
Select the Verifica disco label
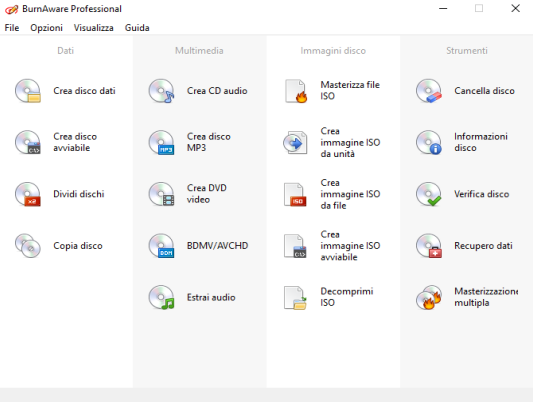(x=482, y=194)
